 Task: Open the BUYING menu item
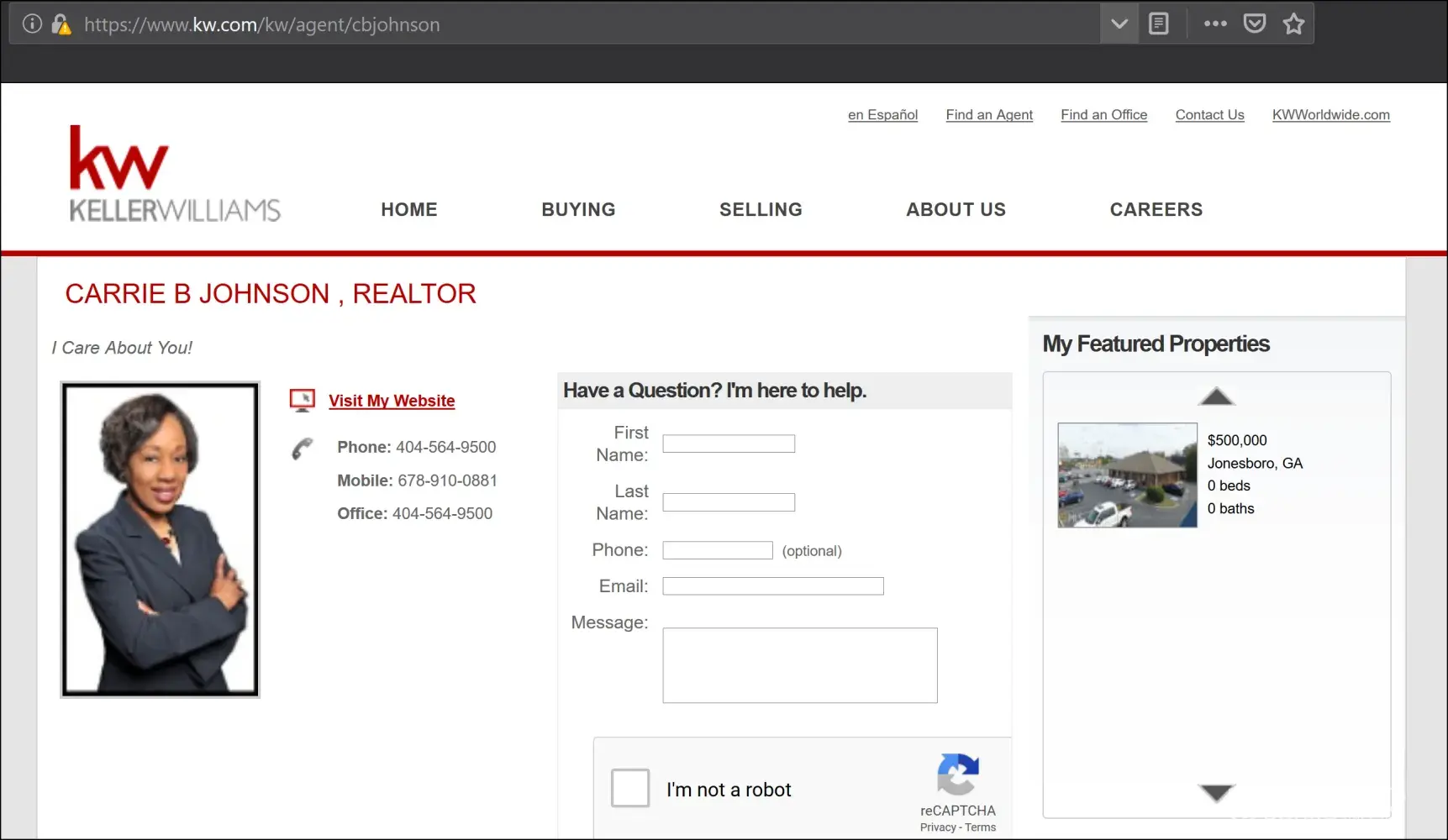[578, 209]
